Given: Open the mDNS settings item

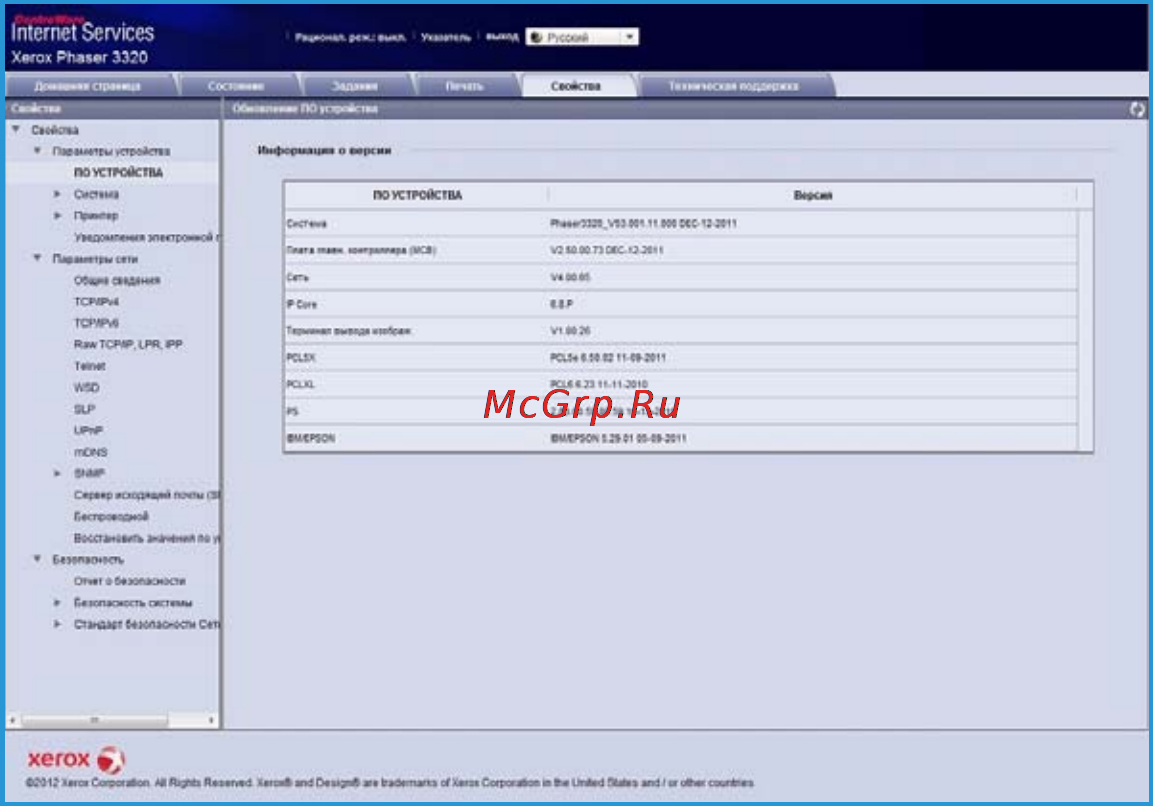Looking at the screenshot, I should coord(90,452).
